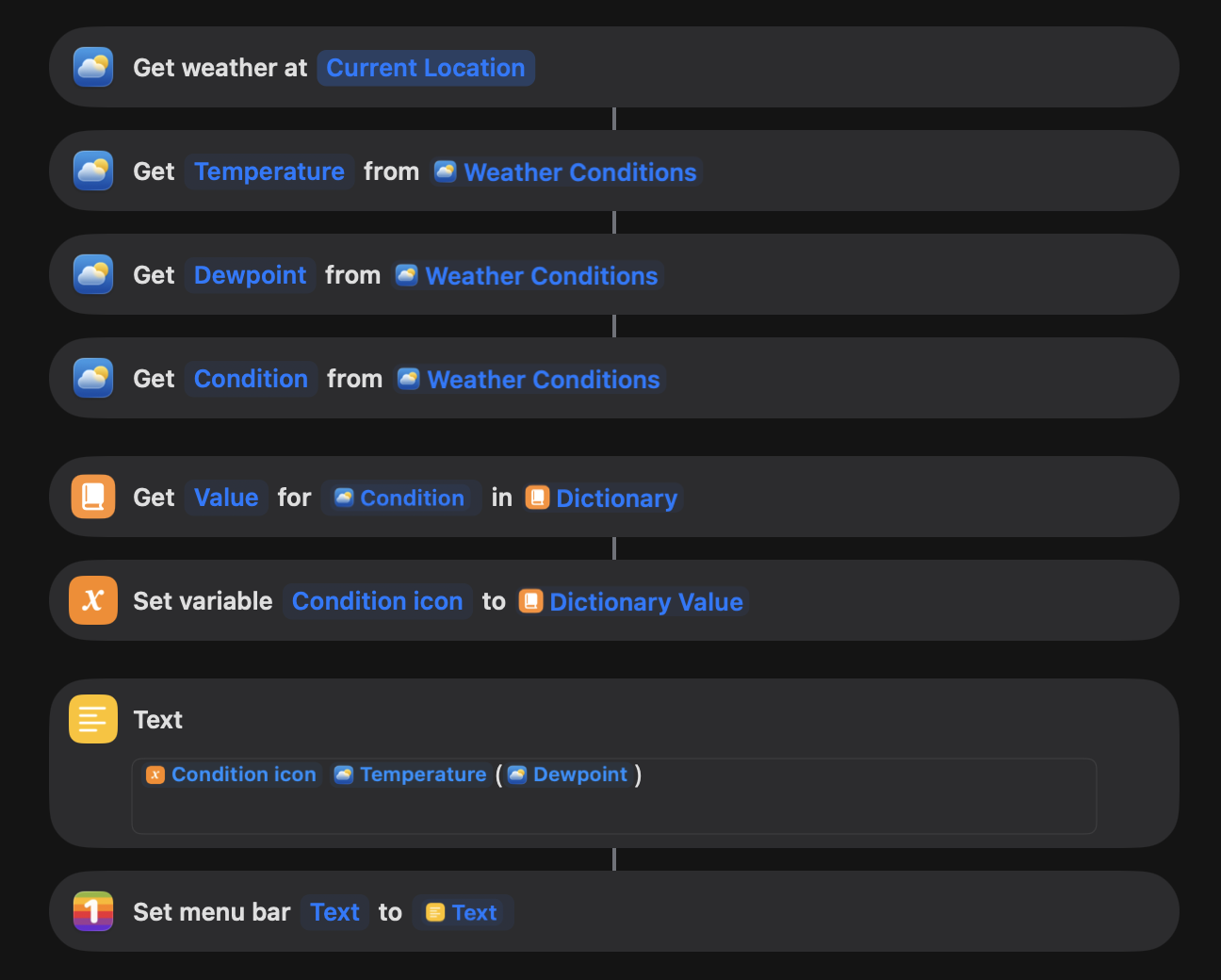Click the Condition key variable token
The width and height of the screenshot is (1221, 980).
coord(401,498)
